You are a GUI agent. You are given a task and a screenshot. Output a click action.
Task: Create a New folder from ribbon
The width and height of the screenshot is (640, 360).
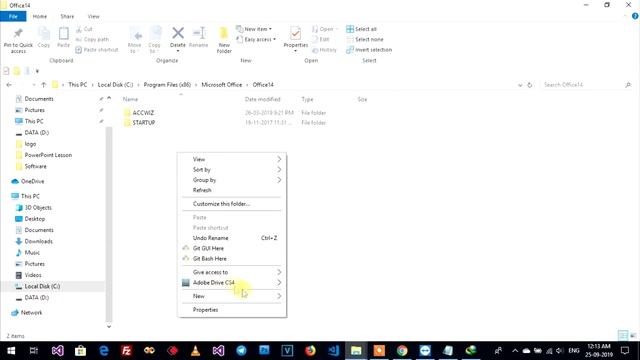point(224,39)
